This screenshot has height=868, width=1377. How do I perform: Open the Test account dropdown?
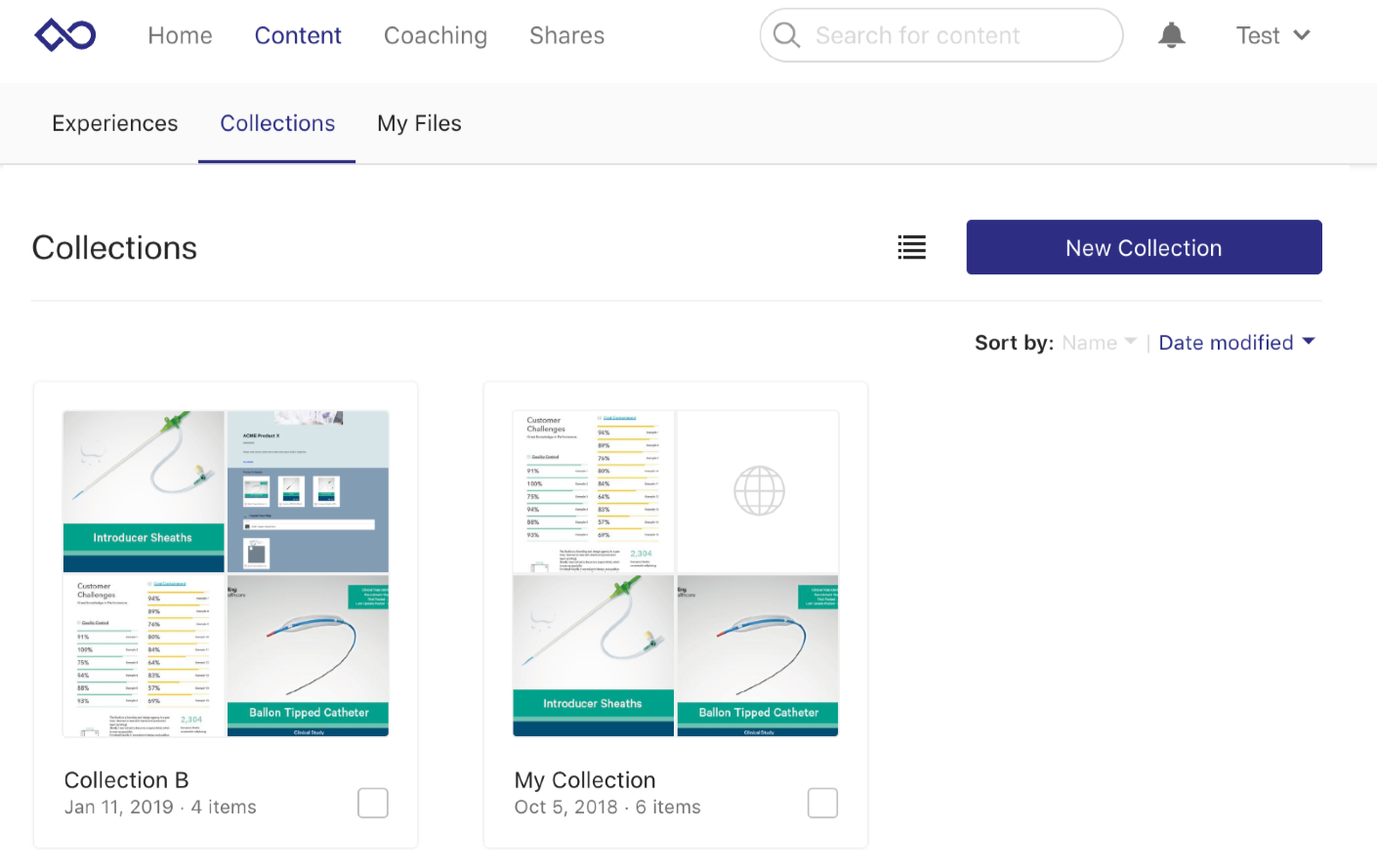1273,34
